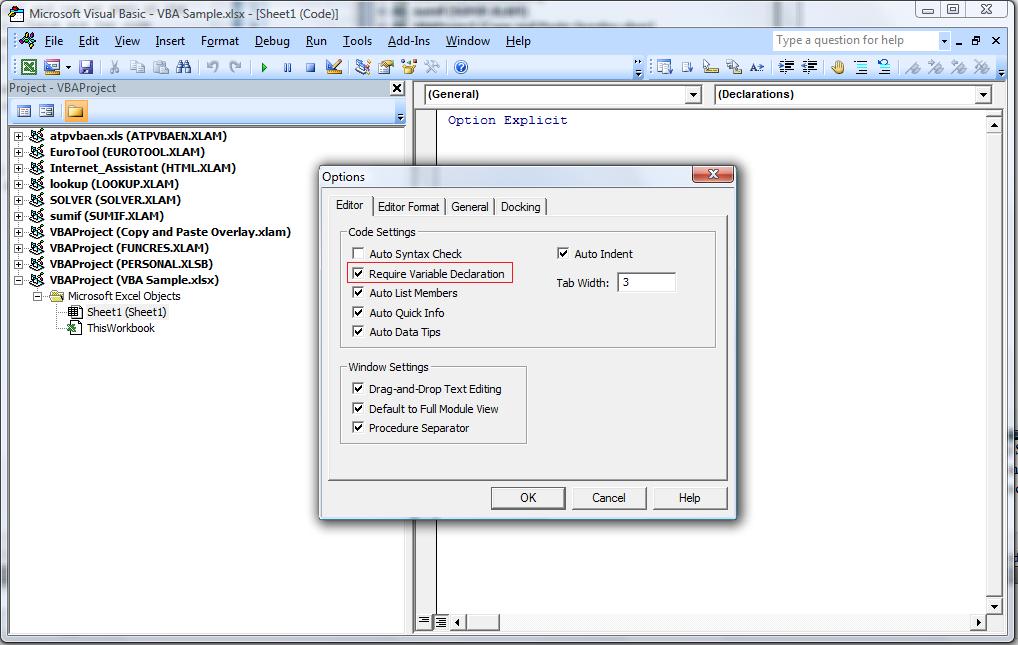Click Help in the Options dialog
Image resolution: width=1018 pixels, height=645 pixels.
[x=689, y=498]
